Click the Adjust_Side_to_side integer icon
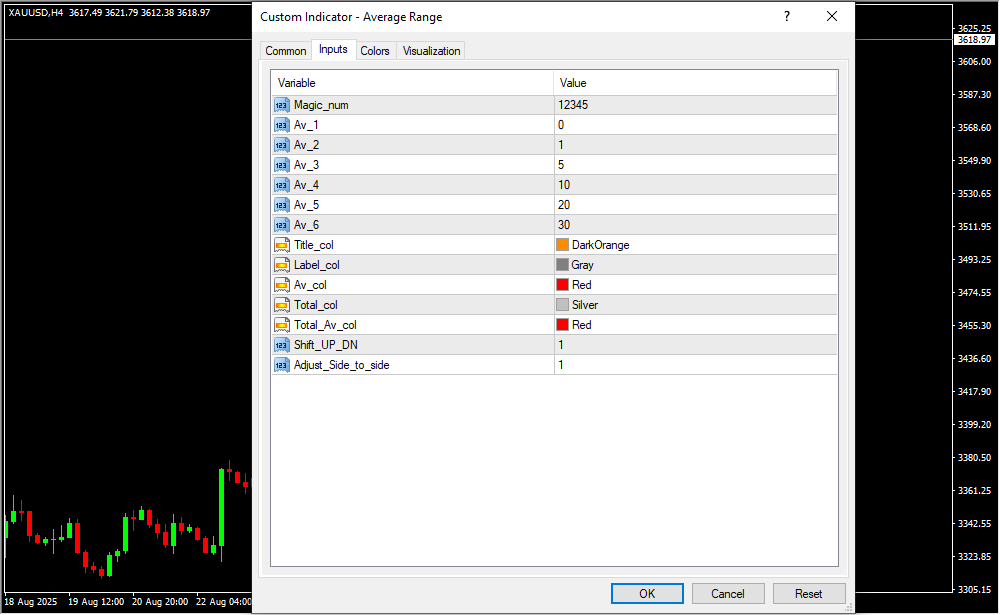The image size is (1000, 615). coord(281,365)
